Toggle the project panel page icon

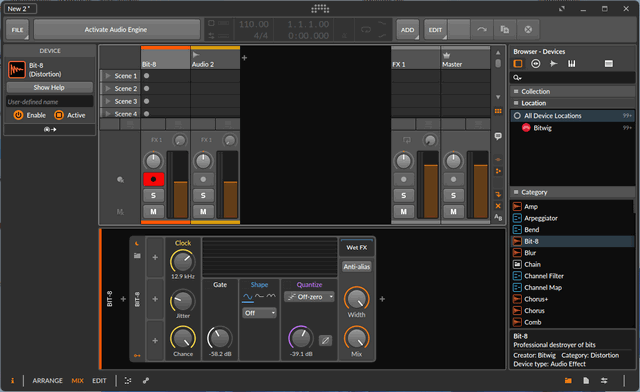coord(586,381)
